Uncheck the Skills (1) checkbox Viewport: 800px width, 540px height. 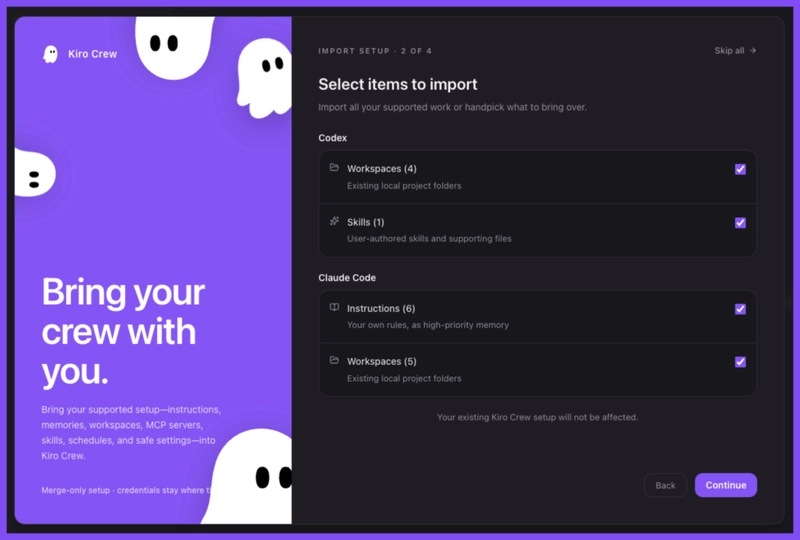click(x=740, y=223)
